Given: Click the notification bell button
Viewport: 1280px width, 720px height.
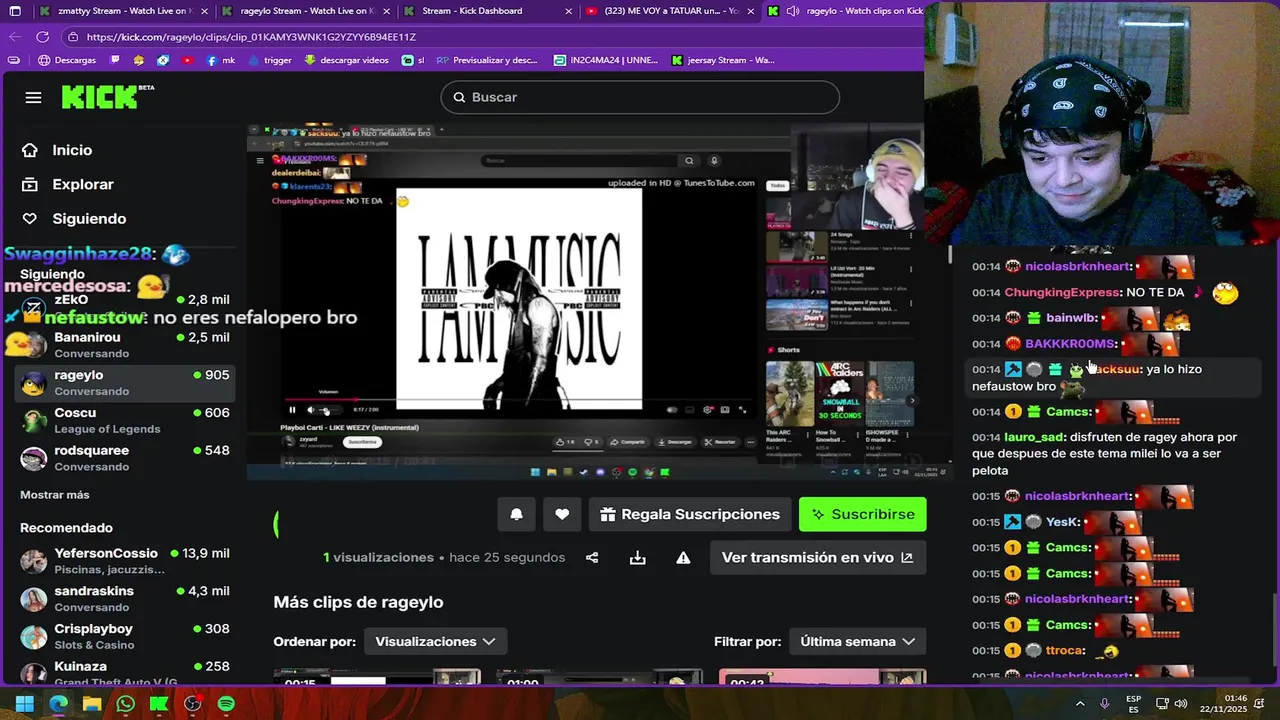Looking at the screenshot, I should (x=517, y=514).
